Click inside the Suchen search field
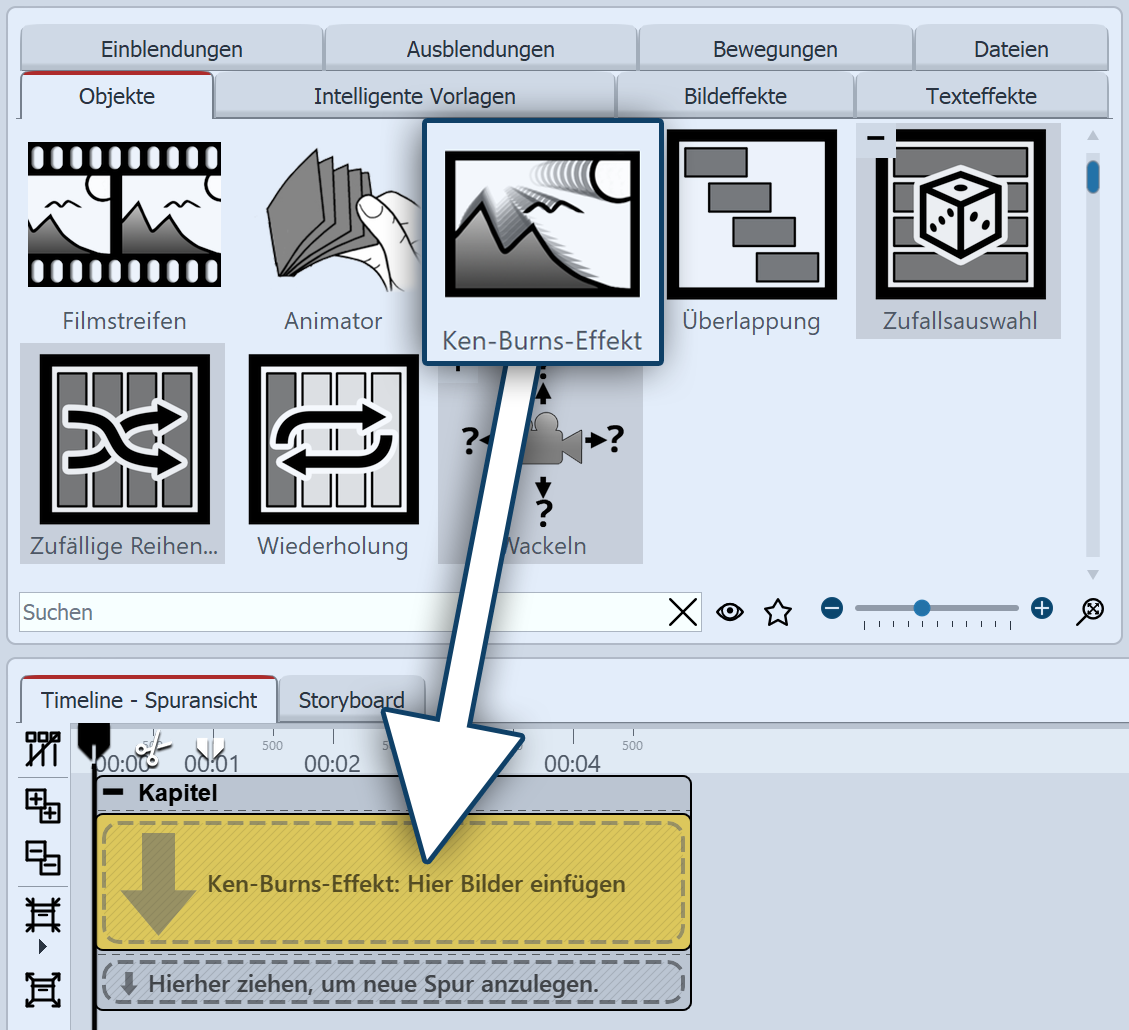 [300, 611]
